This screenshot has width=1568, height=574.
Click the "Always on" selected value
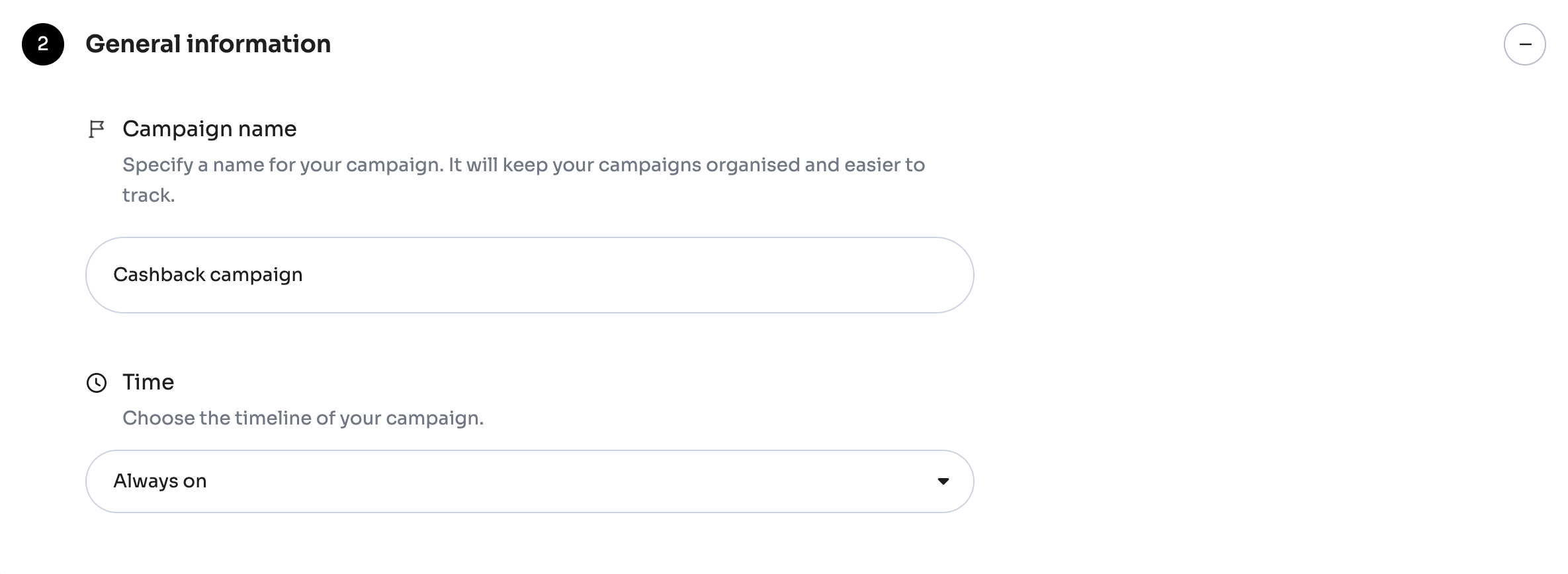pos(160,481)
